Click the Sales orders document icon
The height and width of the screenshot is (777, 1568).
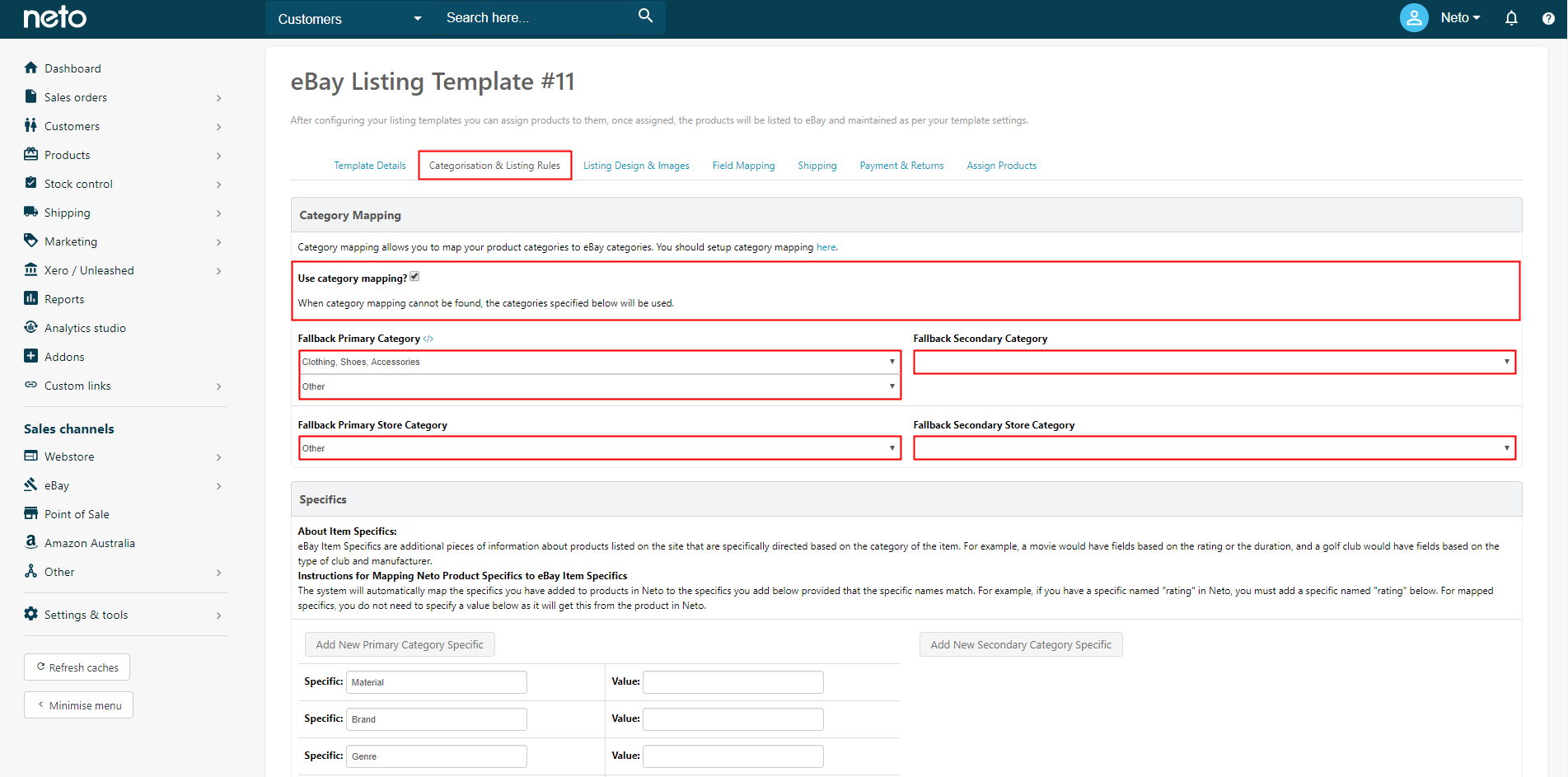(x=31, y=96)
